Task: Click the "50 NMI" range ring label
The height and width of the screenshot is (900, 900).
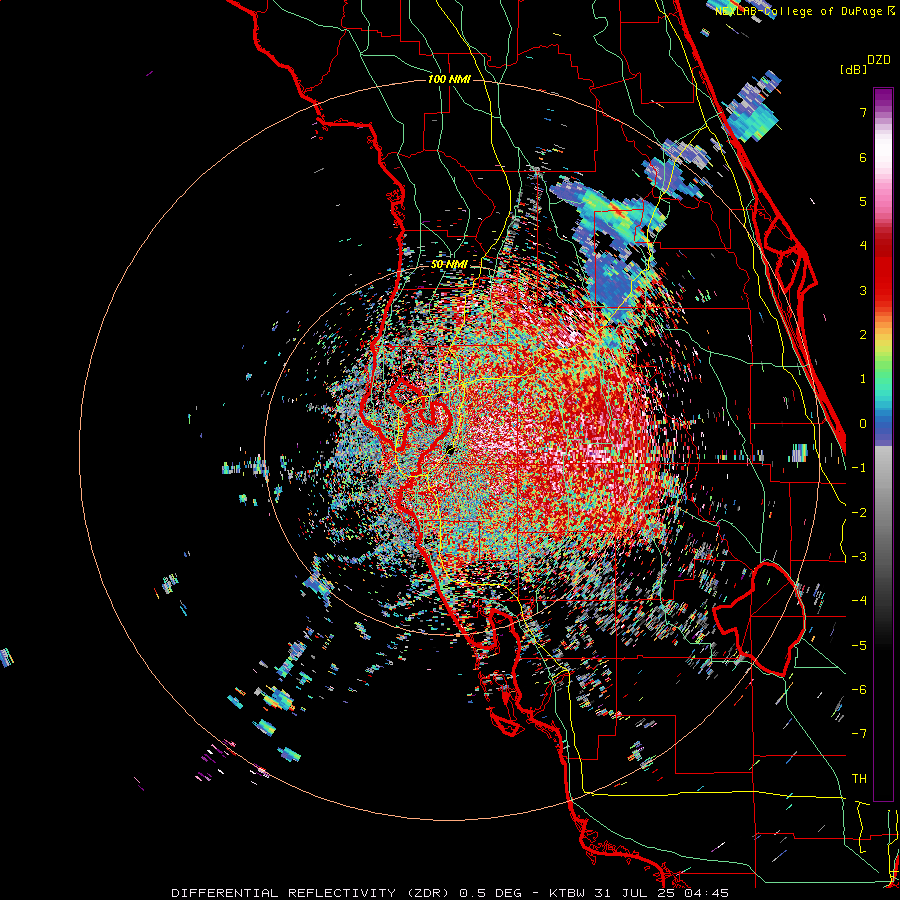Action: tap(449, 265)
